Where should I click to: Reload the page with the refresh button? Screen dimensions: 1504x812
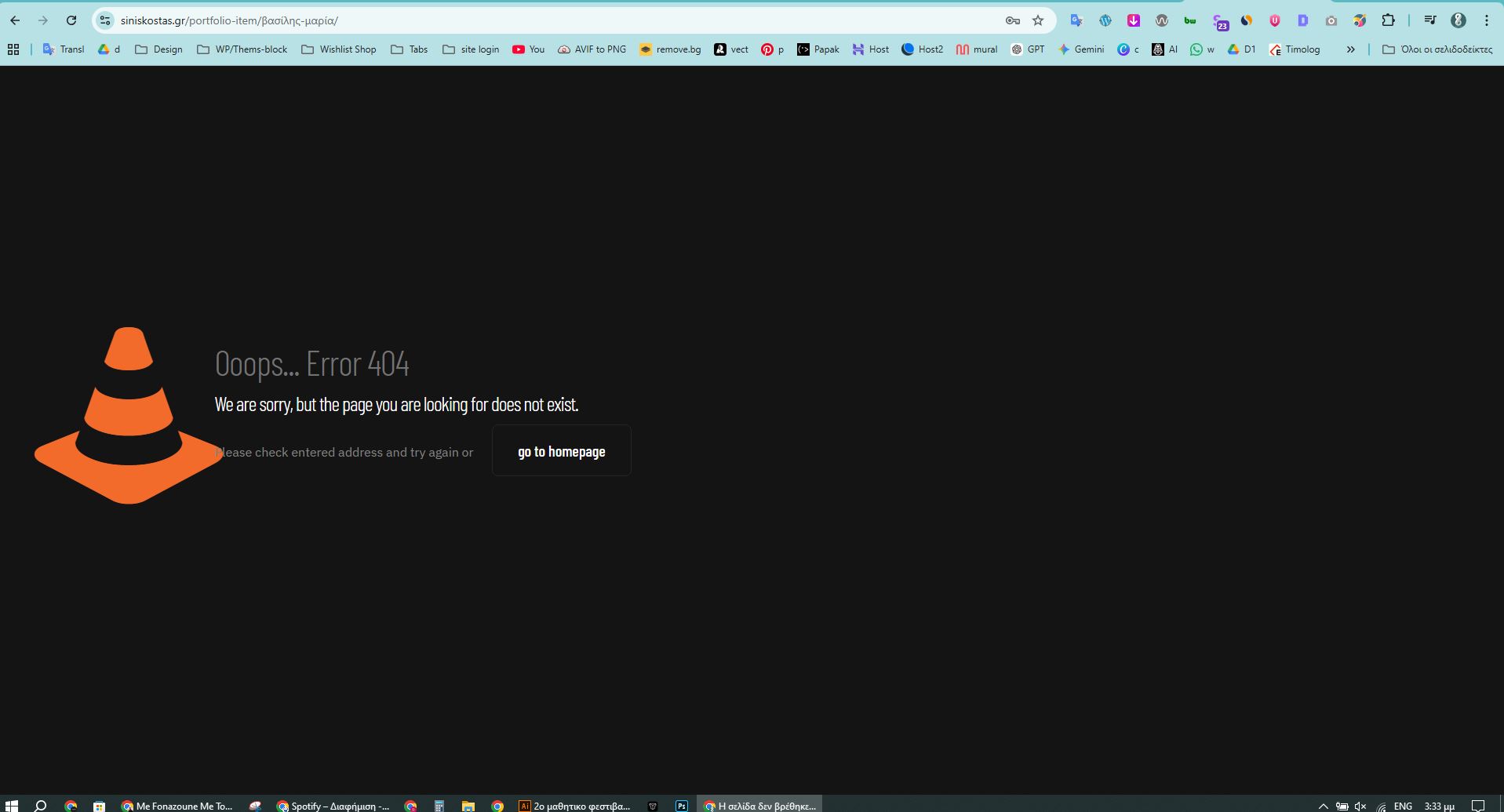point(71,21)
